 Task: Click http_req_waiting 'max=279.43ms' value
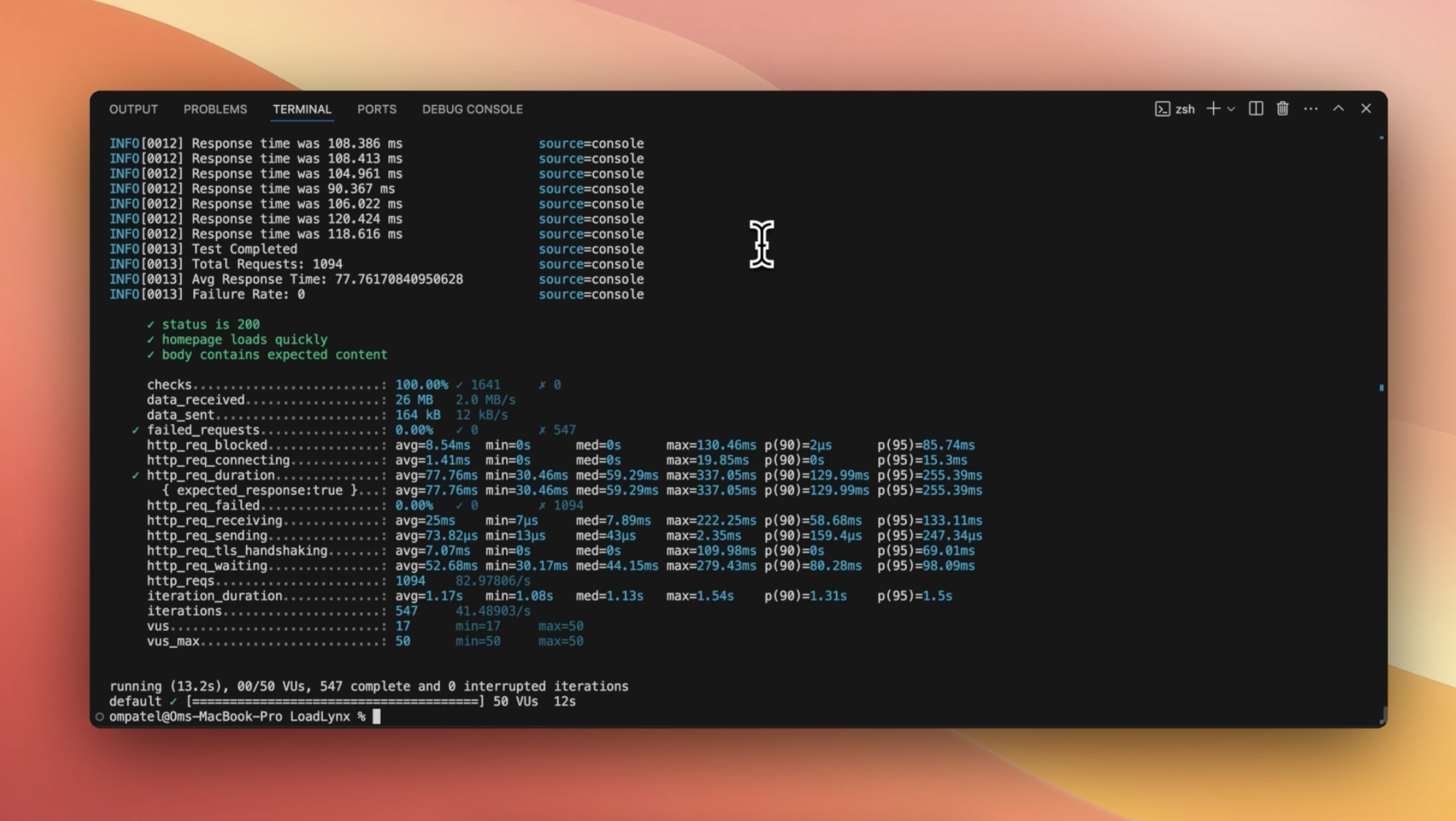[x=711, y=566]
